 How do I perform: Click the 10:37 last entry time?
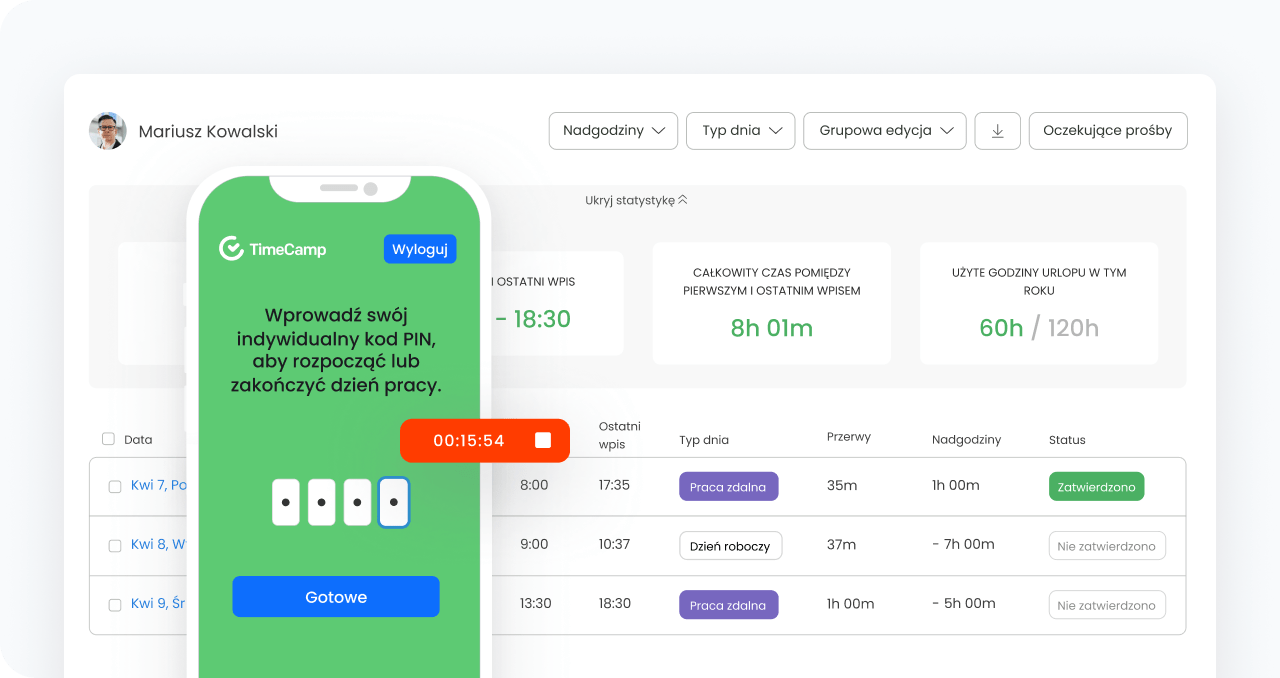615,544
